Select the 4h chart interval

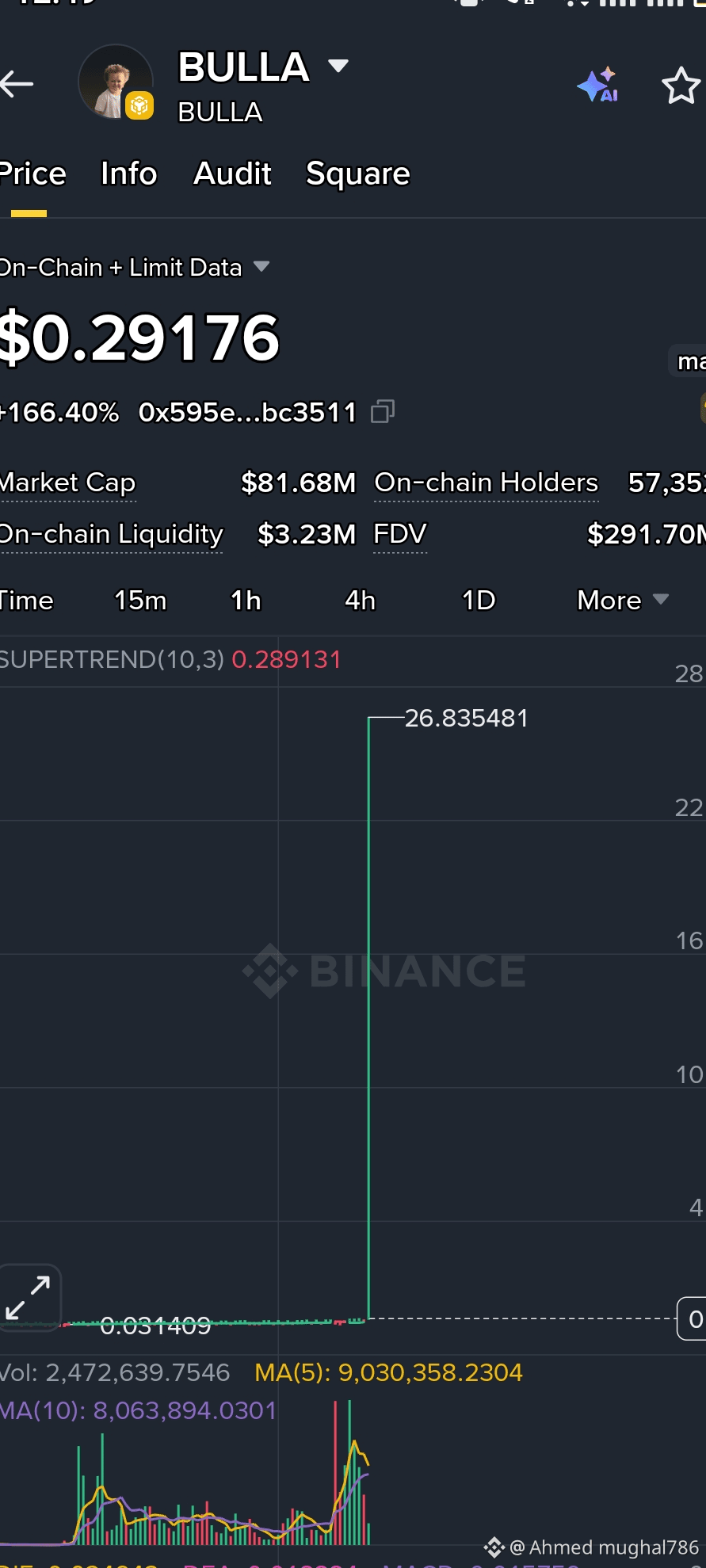click(360, 601)
